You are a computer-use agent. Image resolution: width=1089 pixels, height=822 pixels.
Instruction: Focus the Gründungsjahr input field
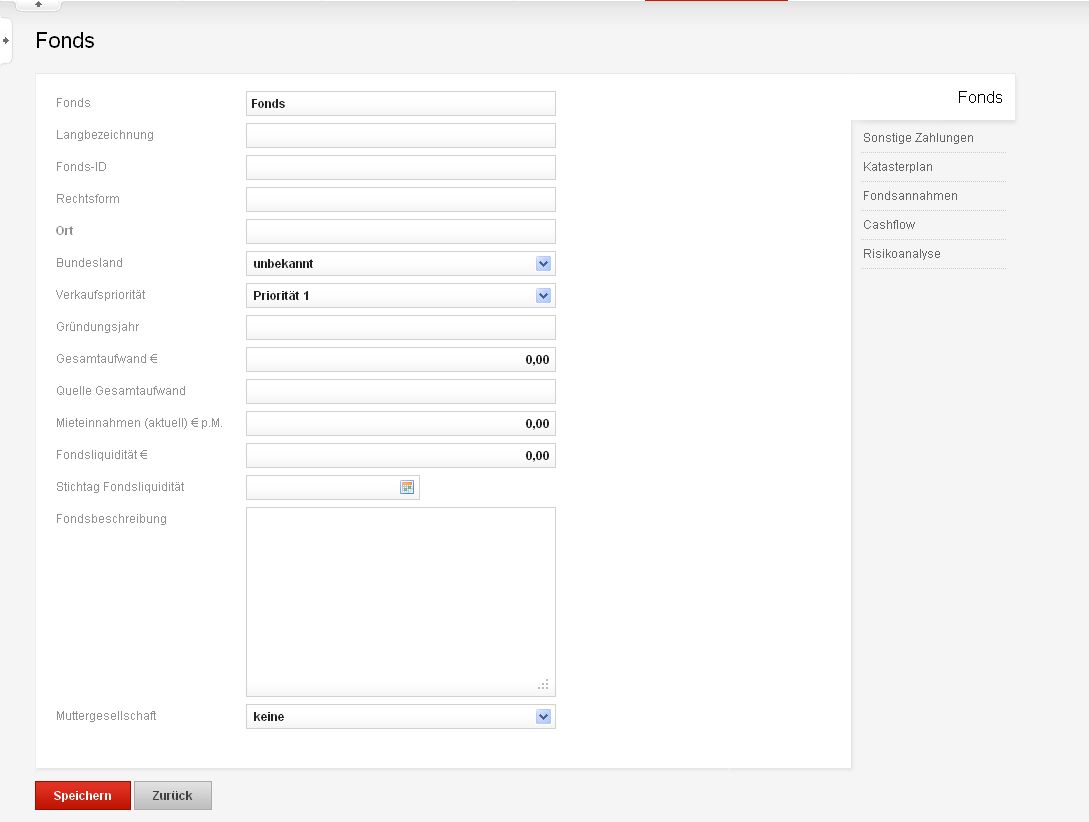tap(401, 327)
